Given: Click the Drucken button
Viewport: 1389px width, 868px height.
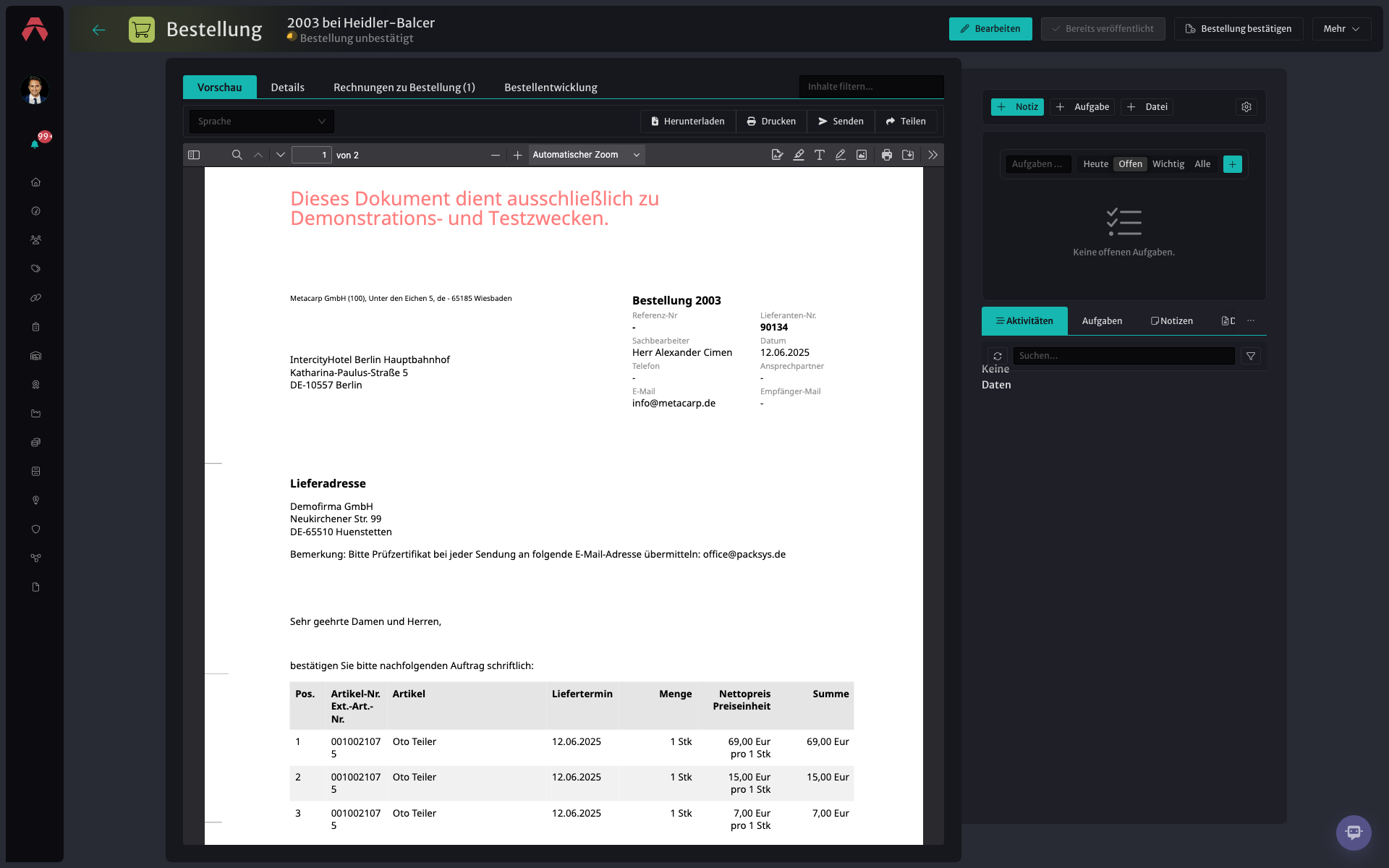Looking at the screenshot, I should click(x=771, y=122).
